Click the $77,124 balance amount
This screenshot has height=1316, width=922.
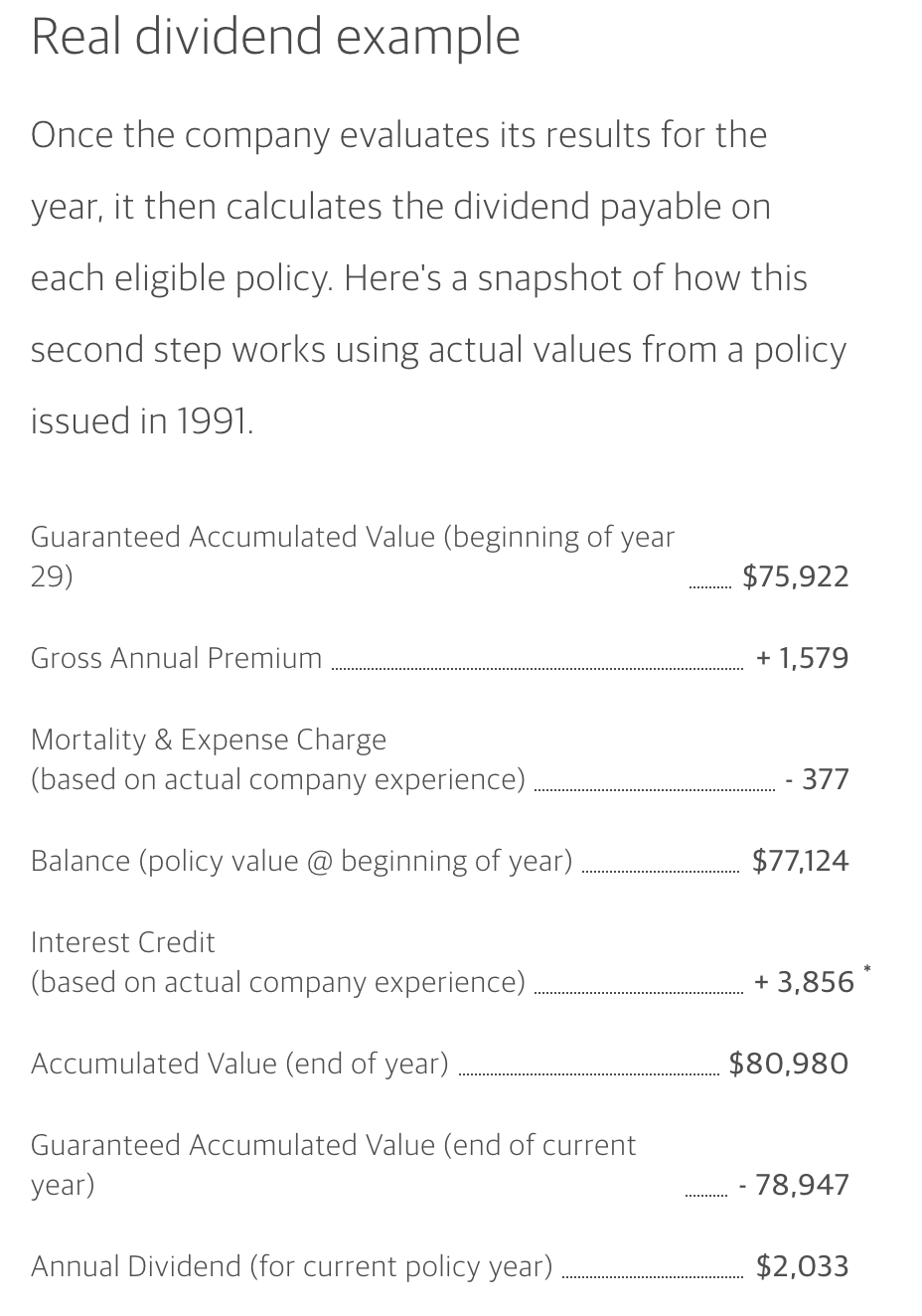click(x=801, y=861)
